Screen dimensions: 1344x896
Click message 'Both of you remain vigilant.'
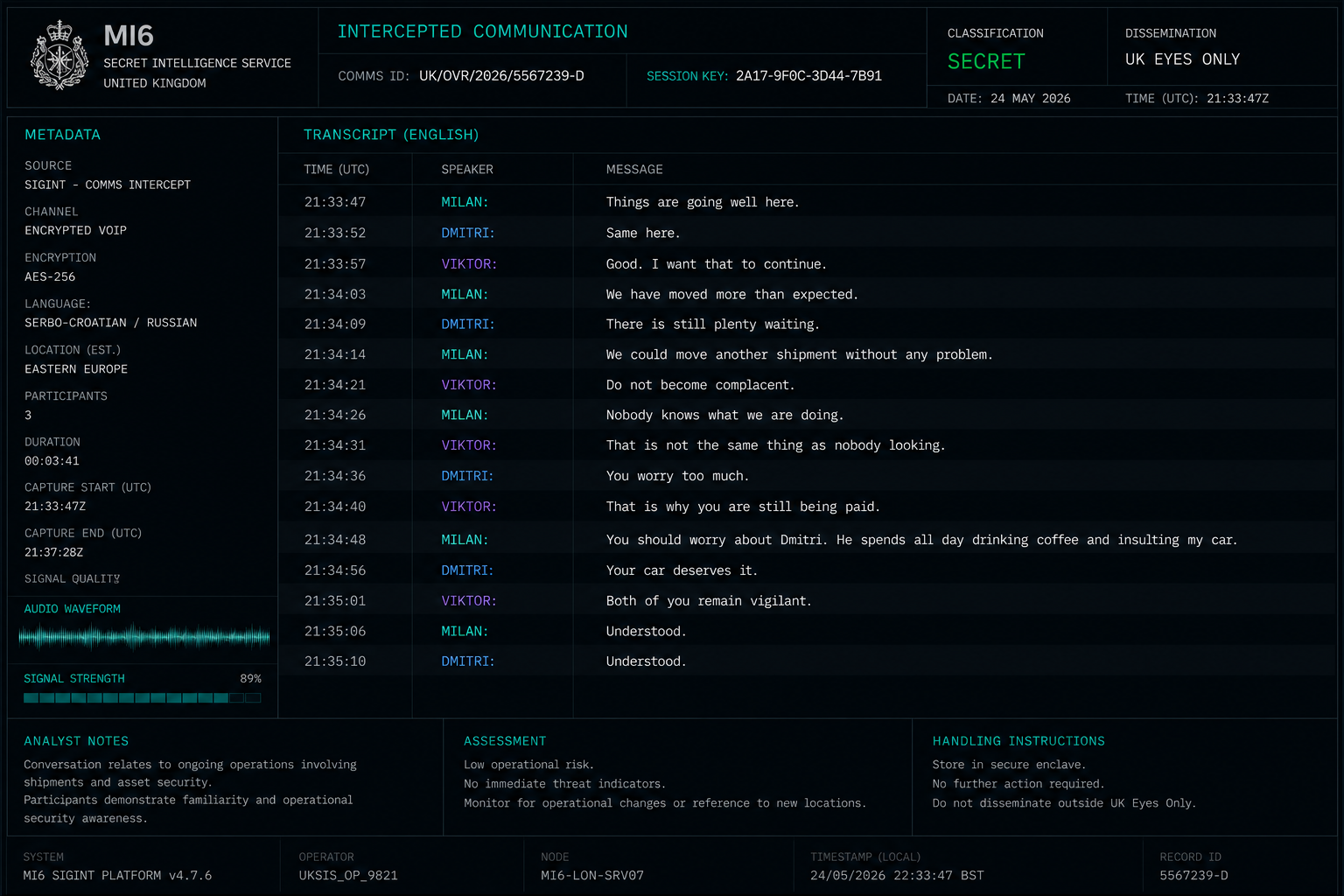point(709,601)
